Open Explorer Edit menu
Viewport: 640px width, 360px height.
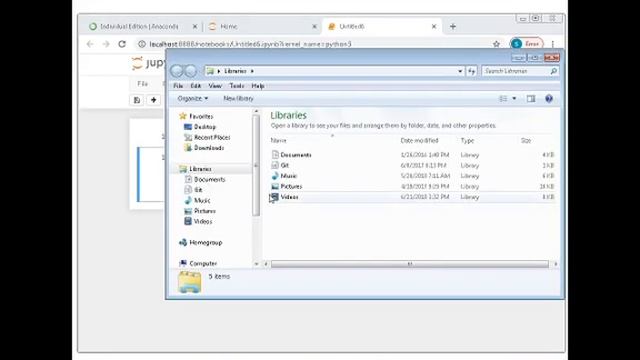pyautogui.click(x=196, y=86)
